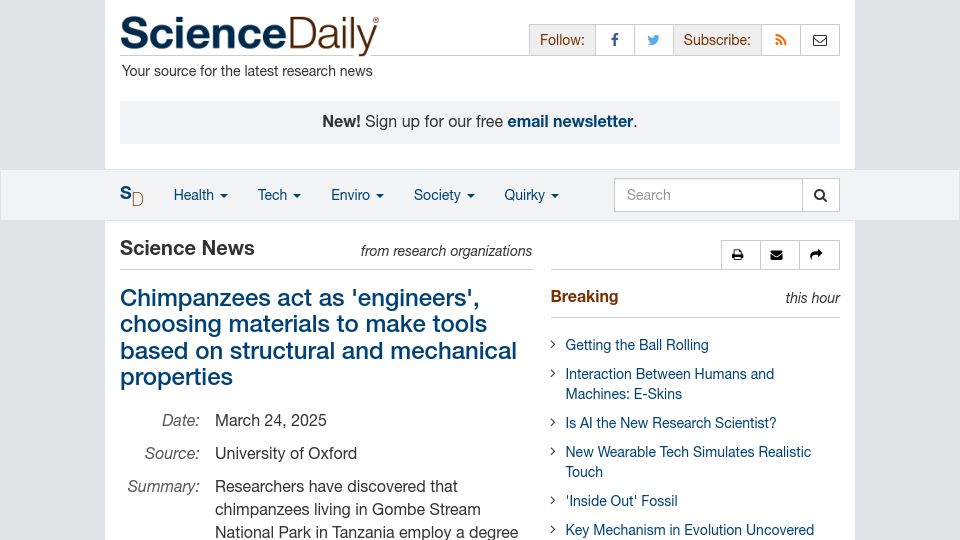Expand the Health dropdown menu
The width and height of the screenshot is (960, 540).
pos(200,195)
